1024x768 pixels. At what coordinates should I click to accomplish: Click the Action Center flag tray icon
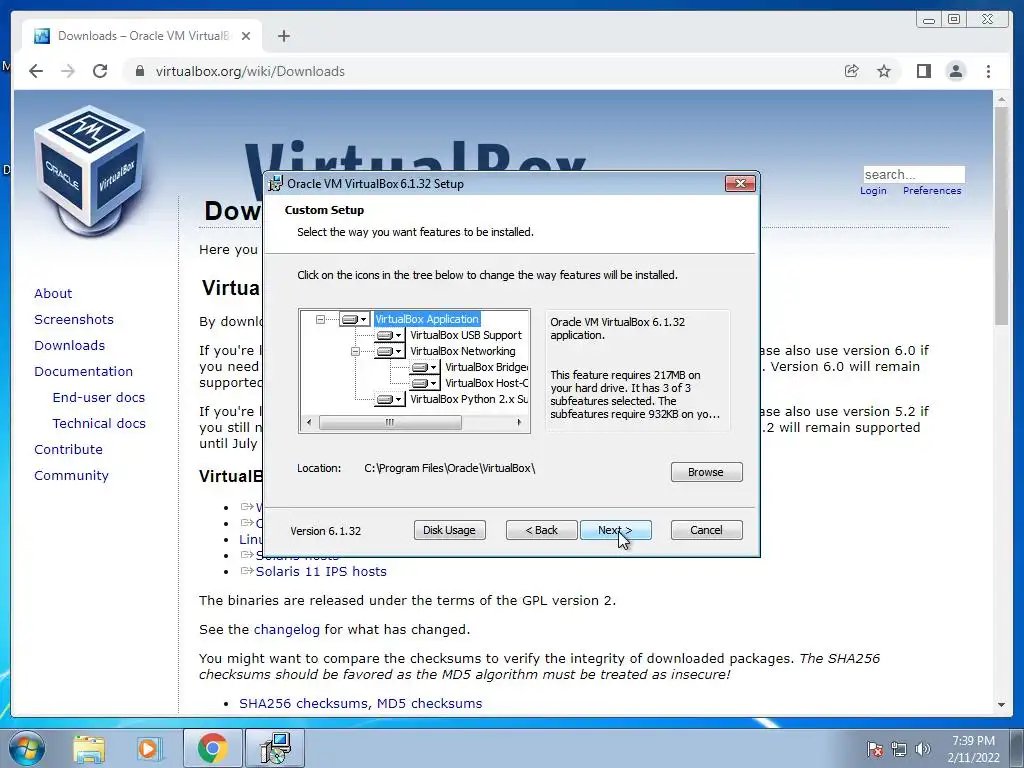pyautogui.click(x=874, y=748)
